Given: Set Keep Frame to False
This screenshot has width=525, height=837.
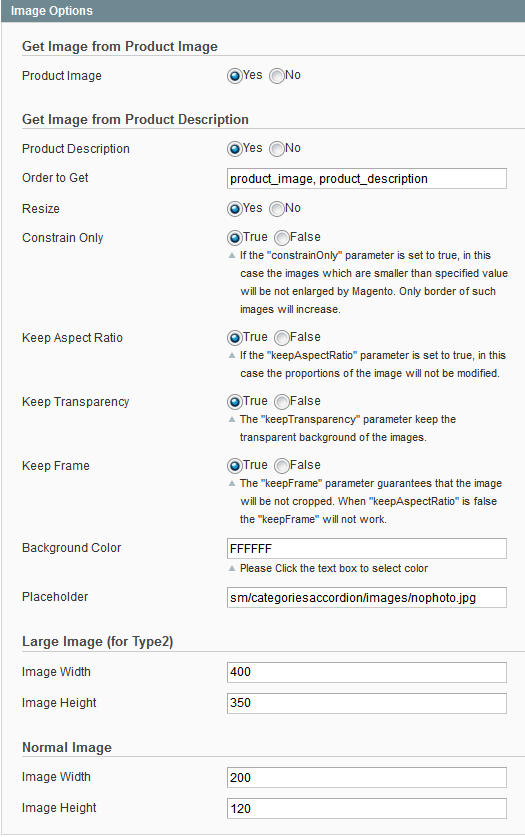Looking at the screenshot, I should pyautogui.click(x=282, y=466).
